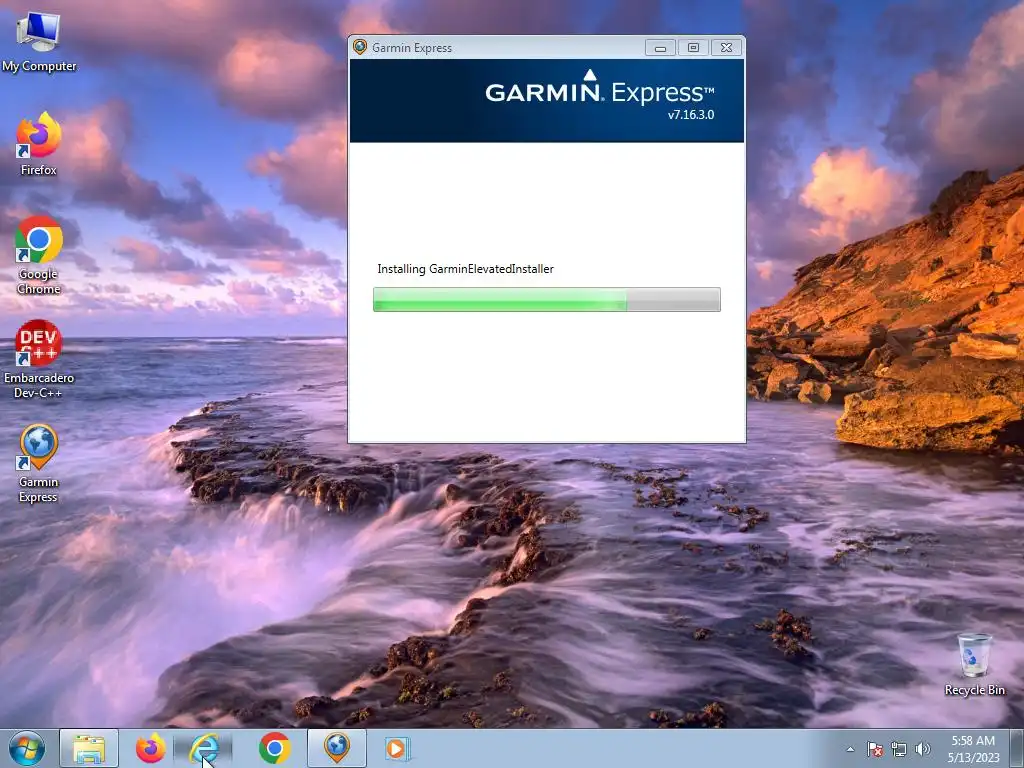Select the Firefox desktop shortcut
The height and width of the screenshot is (768, 1024).
click(39, 144)
